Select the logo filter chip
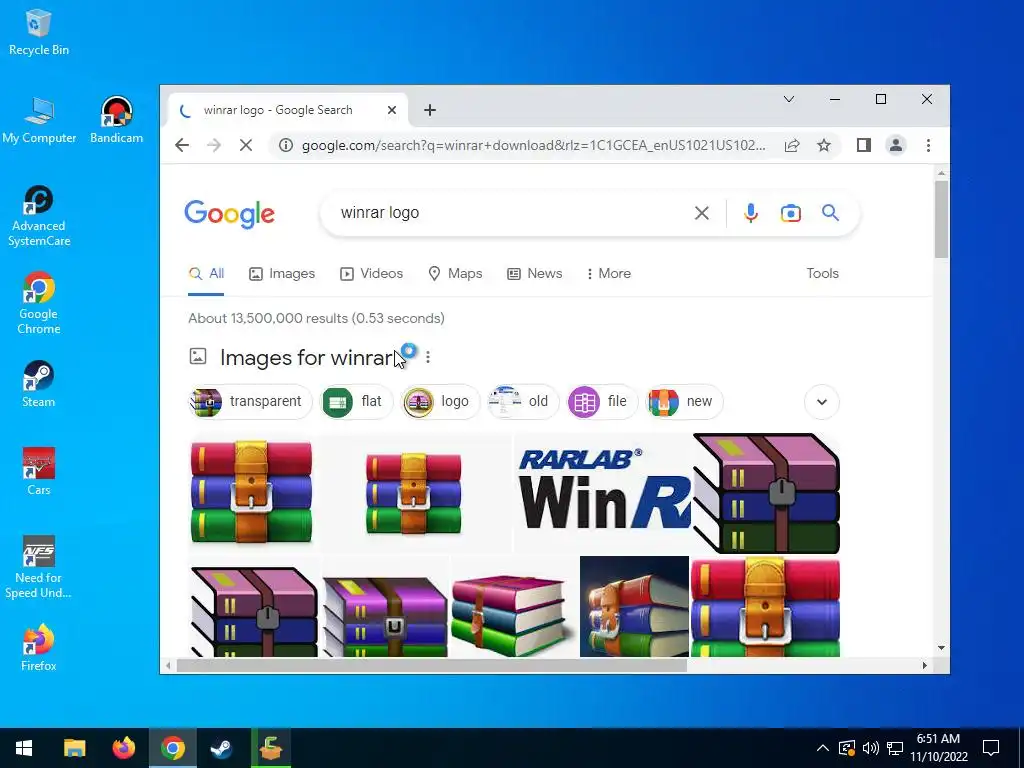Viewport: 1024px width, 768px height. (440, 402)
